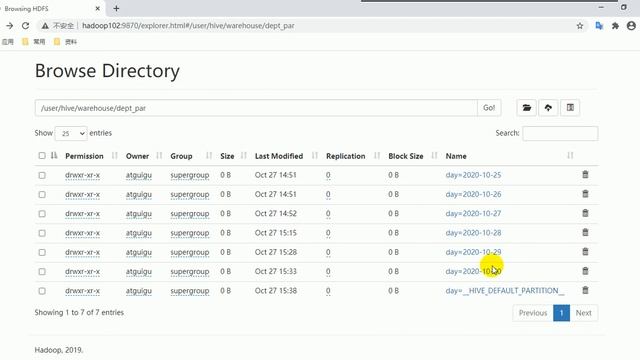640x360 pixels.
Task: Open the Show entries count dropdown
Action: pos(71,133)
